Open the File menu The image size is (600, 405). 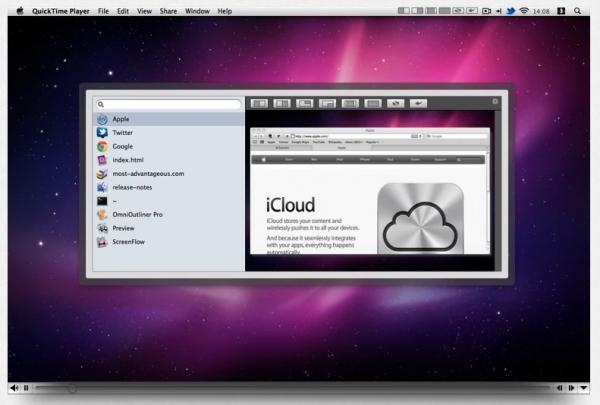tap(103, 11)
